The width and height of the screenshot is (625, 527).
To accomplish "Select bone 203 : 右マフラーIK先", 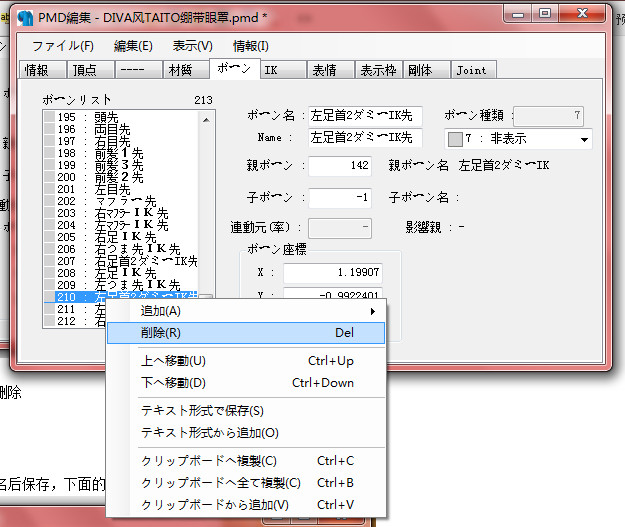I will (x=122, y=213).
